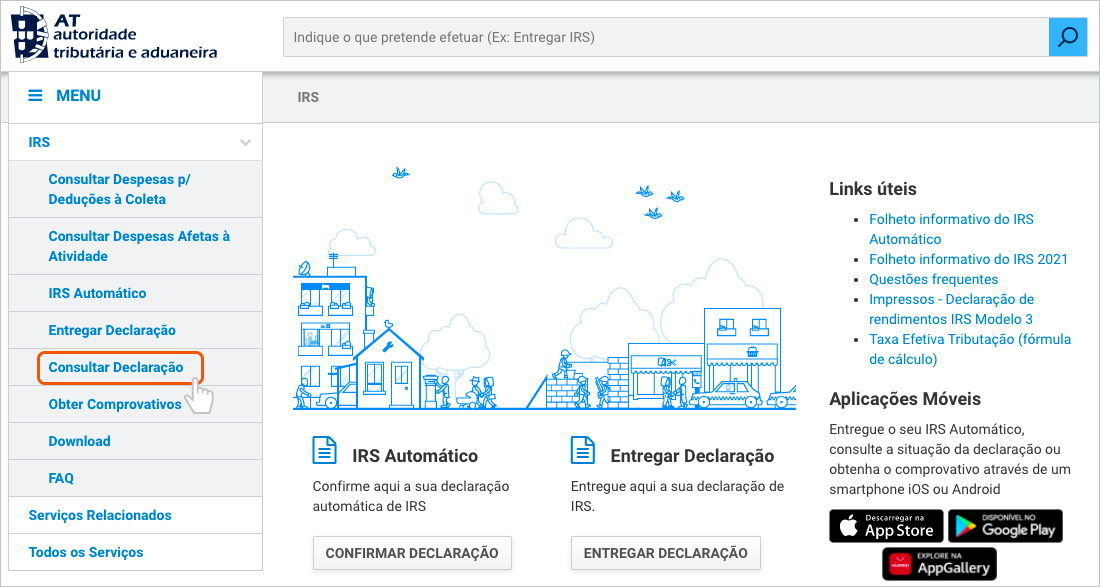This screenshot has width=1100, height=587.
Task: Open the App Store download badge
Action: click(x=886, y=526)
